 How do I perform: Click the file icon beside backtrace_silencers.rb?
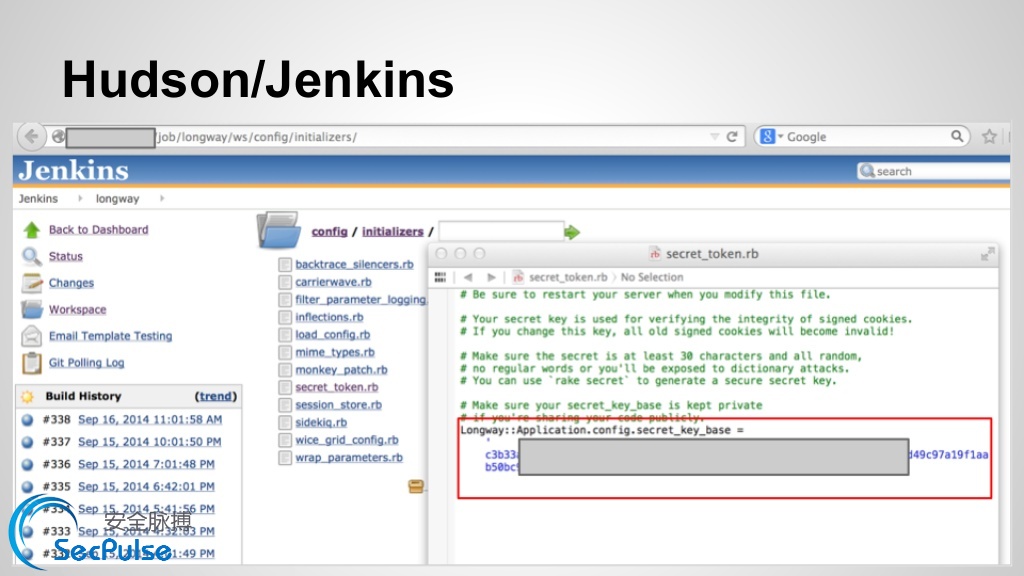coord(285,264)
